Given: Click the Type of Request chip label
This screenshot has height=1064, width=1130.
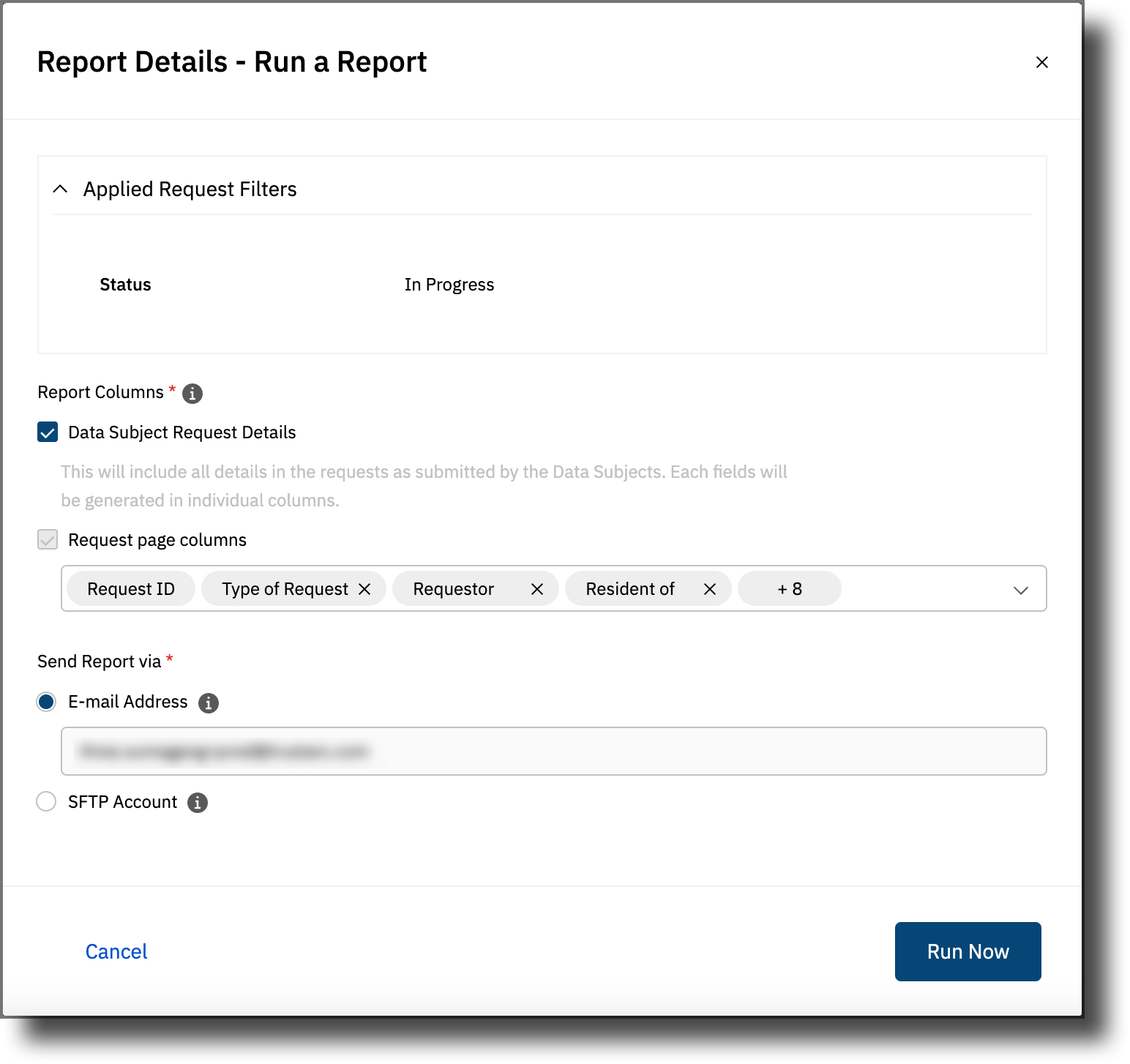Looking at the screenshot, I should tap(285, 589).
